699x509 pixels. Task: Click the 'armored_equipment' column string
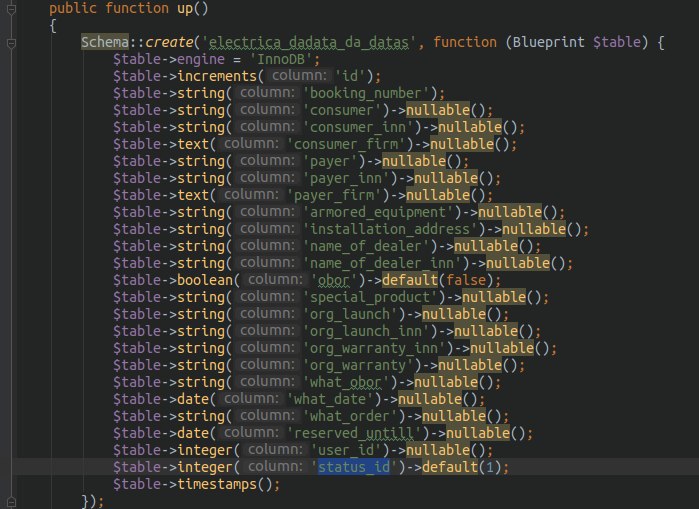(x=378, y=212)
